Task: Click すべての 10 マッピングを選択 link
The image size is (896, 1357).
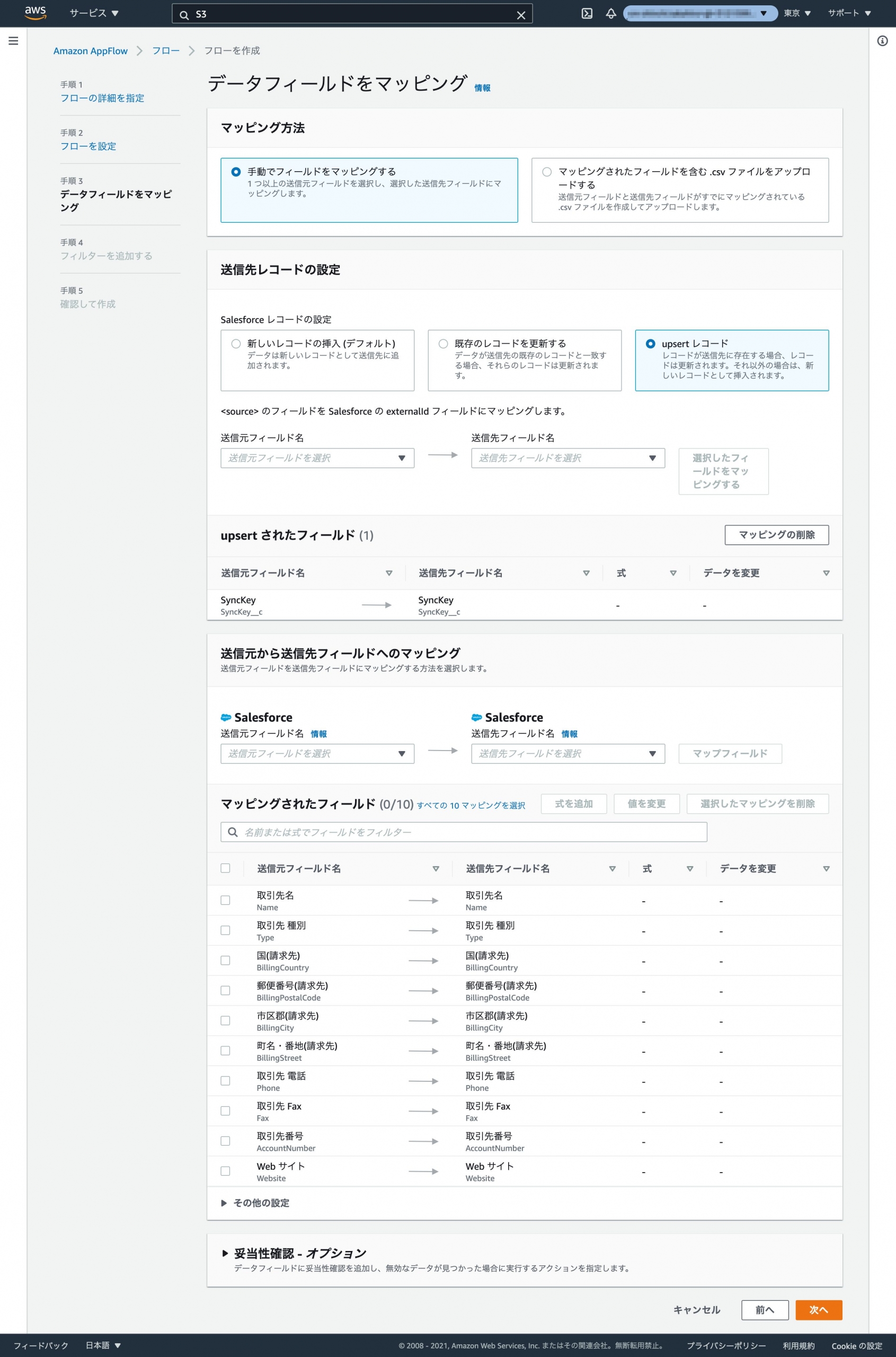Action: pos(471,805)
